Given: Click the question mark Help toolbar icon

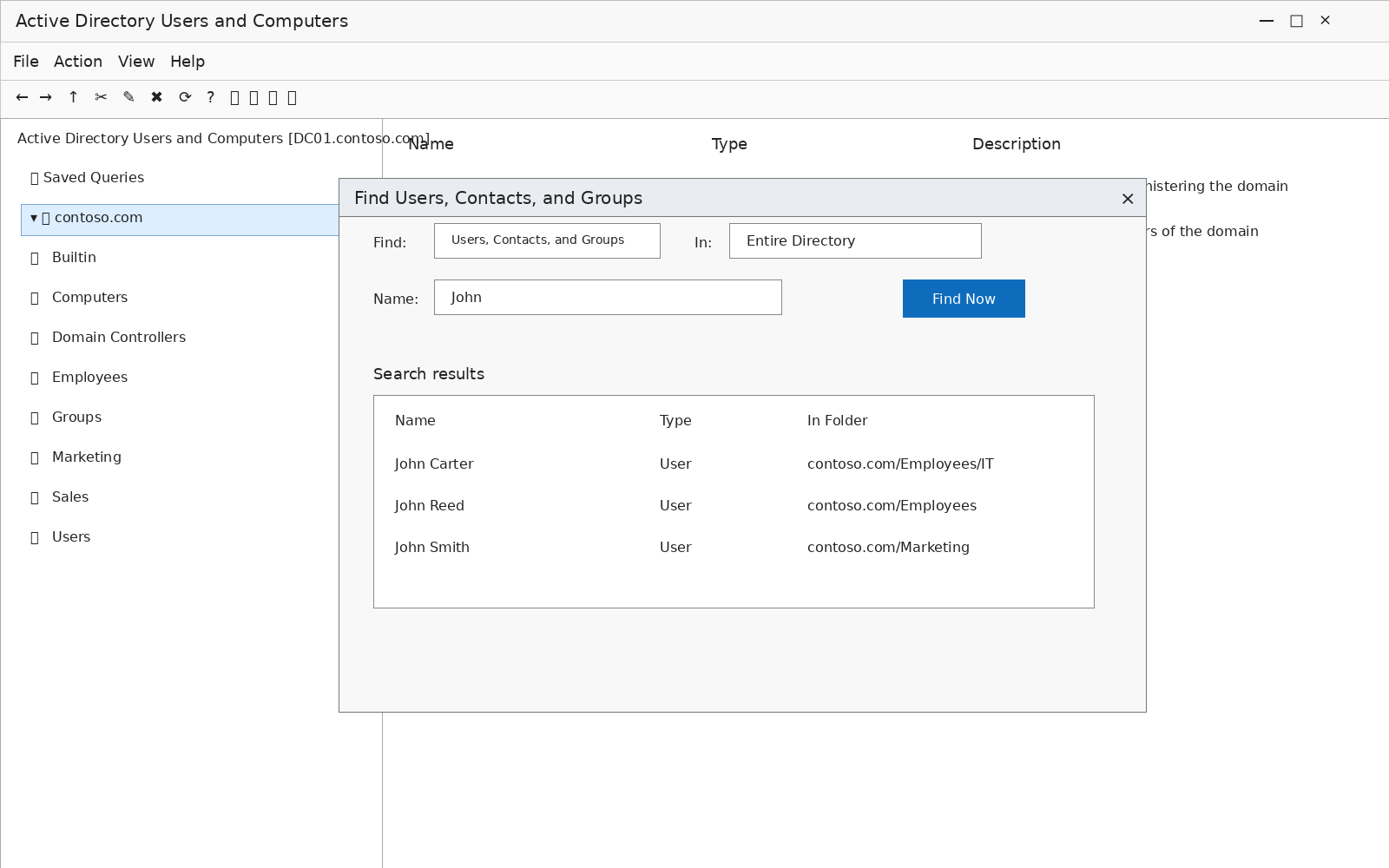Looking at the screenshot, I should (x=210, y=97).
